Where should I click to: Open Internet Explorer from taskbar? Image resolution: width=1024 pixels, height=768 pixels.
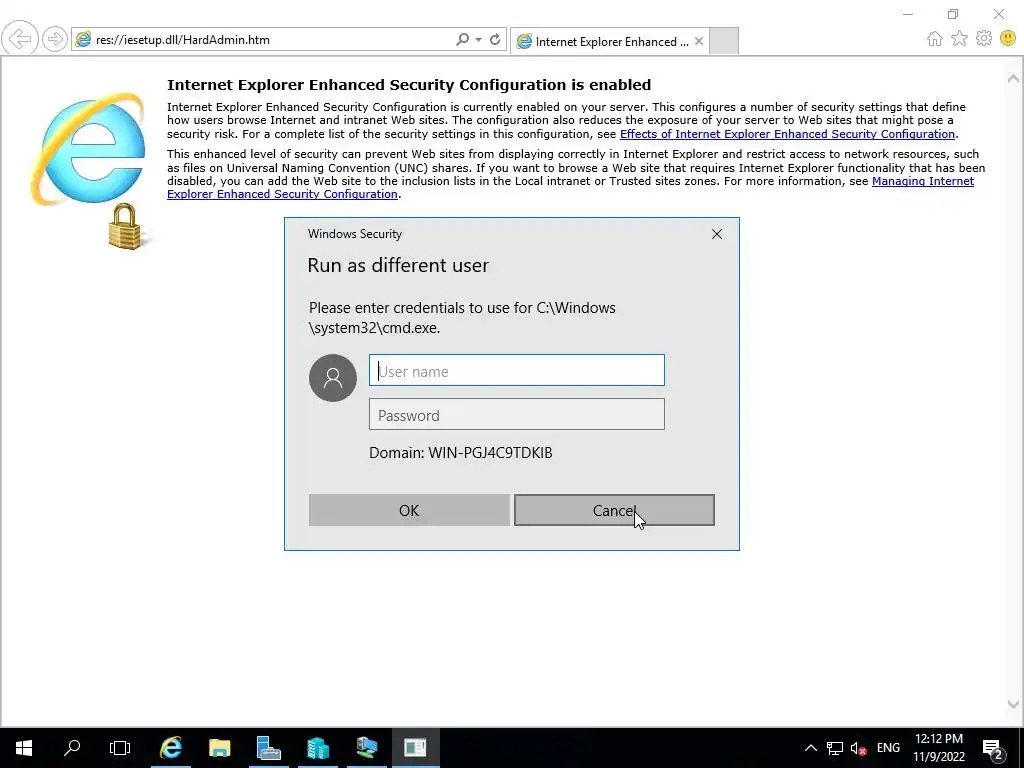(x=171, y=748)
